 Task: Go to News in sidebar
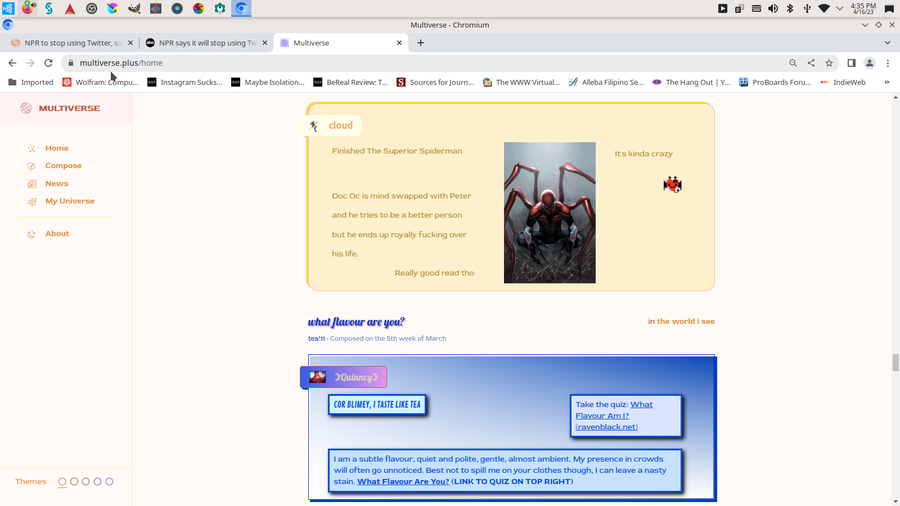pyautogui.click(x=56, y=183)
